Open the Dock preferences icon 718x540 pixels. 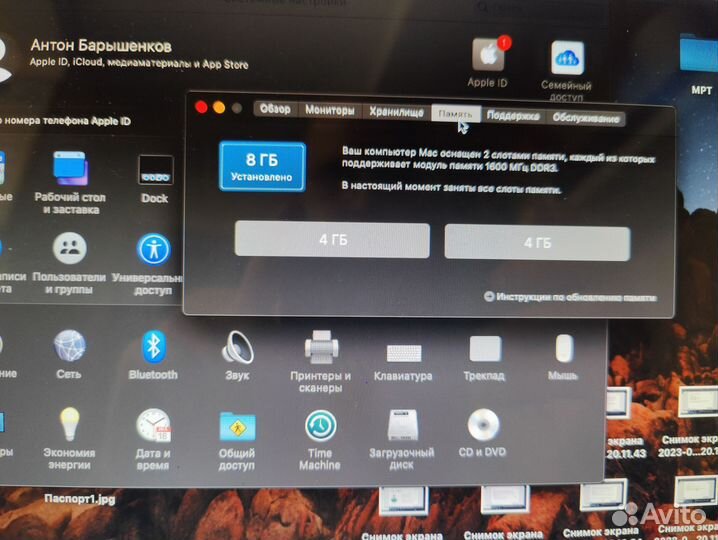pyautogui.click(x=155, y=169)
